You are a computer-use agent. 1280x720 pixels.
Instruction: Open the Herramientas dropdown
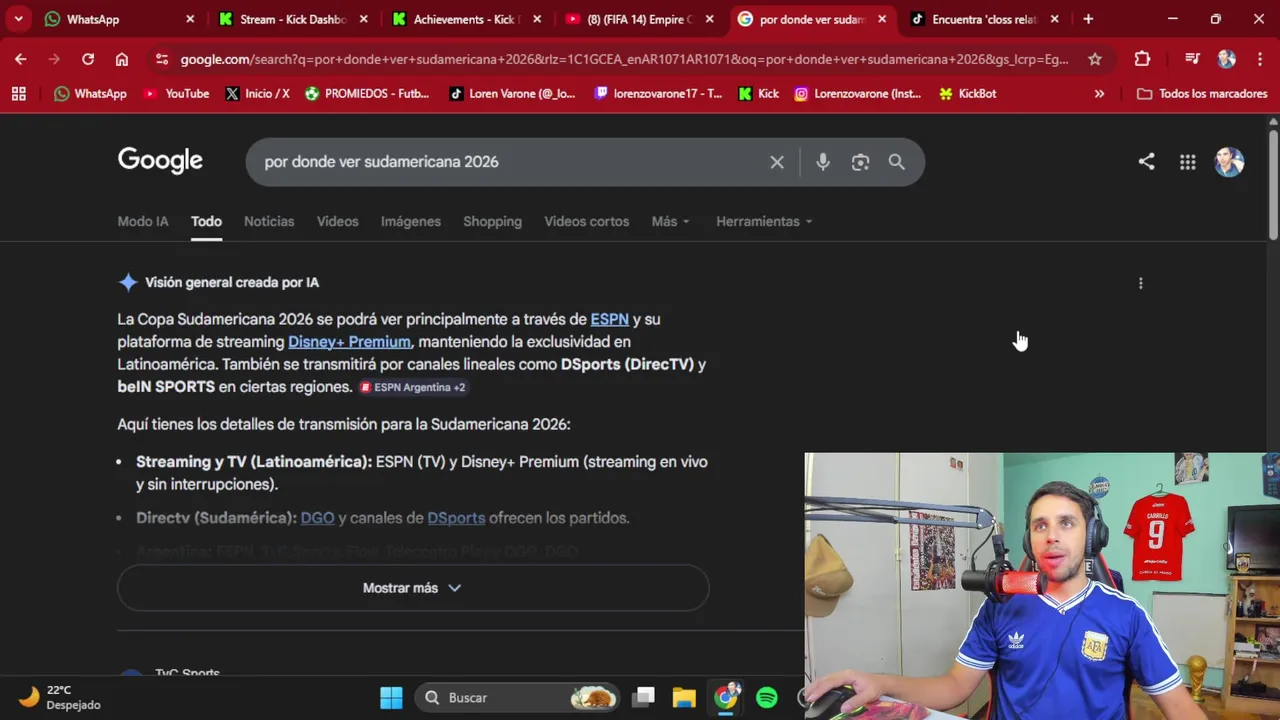[x=764, y=221]
